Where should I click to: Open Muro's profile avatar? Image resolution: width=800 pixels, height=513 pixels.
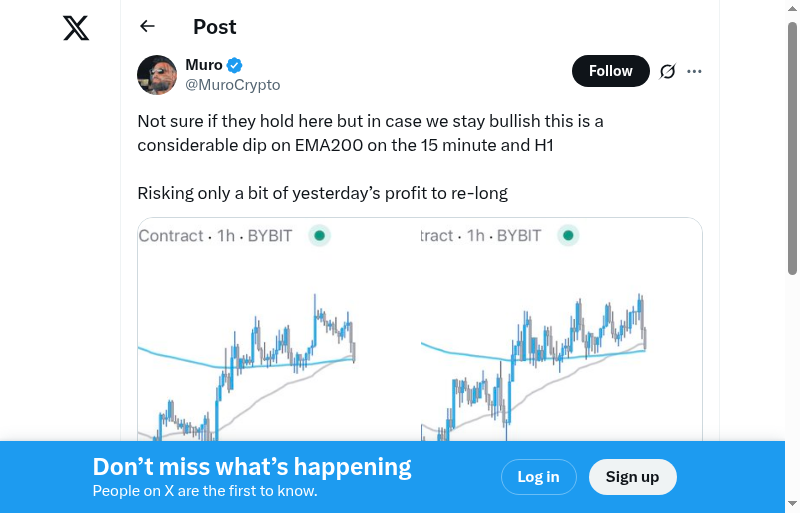(157, 75)
